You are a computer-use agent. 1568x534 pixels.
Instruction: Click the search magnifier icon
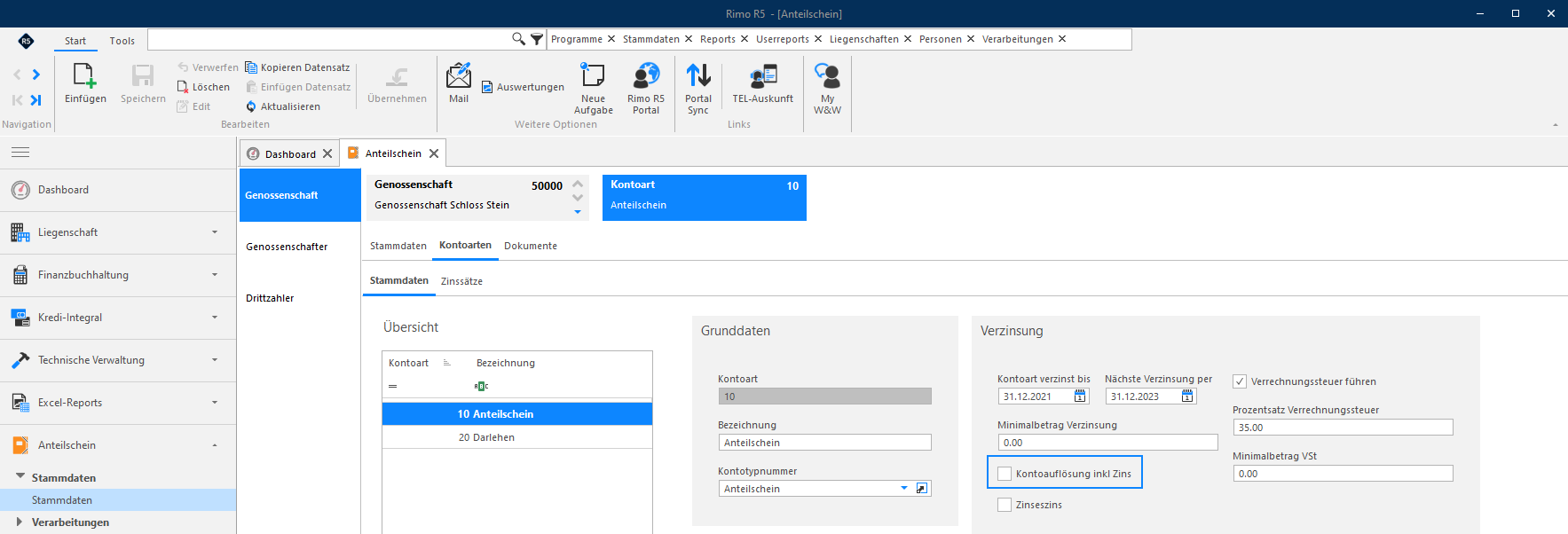click(x=519, y=39)
